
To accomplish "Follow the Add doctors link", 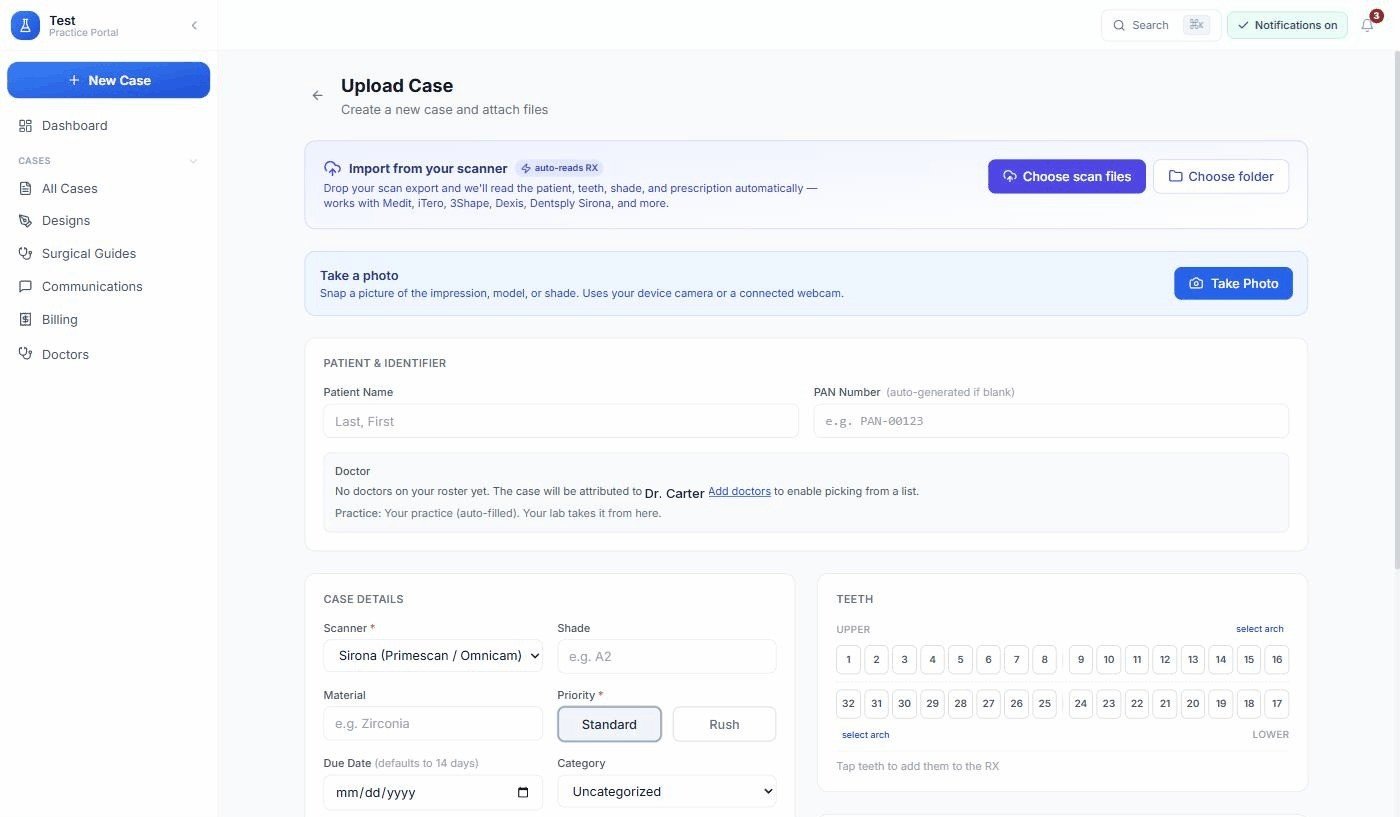I will 739,491.
